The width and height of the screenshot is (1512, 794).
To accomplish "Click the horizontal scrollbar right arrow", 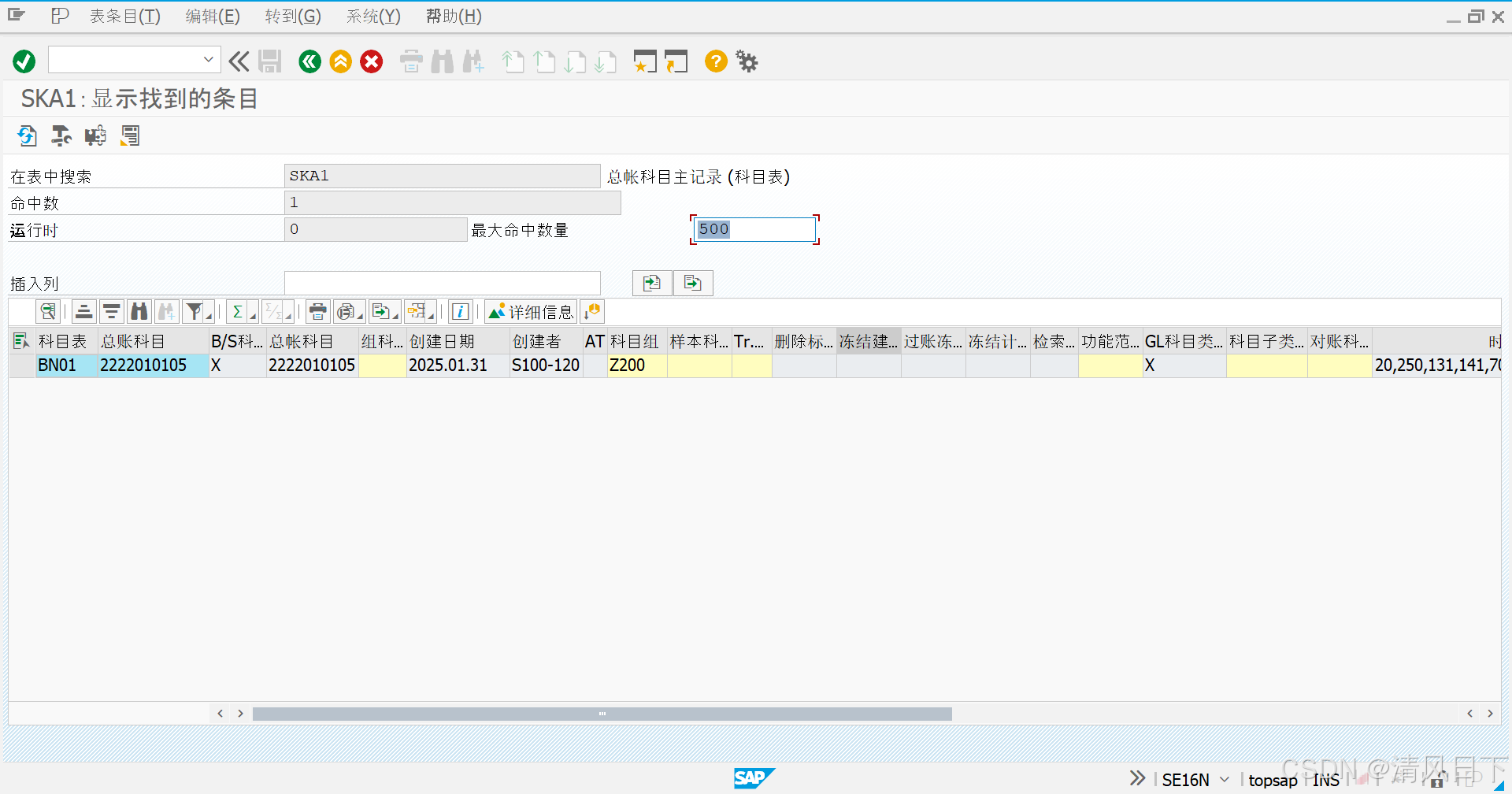I will click(x=1491, y=713).
